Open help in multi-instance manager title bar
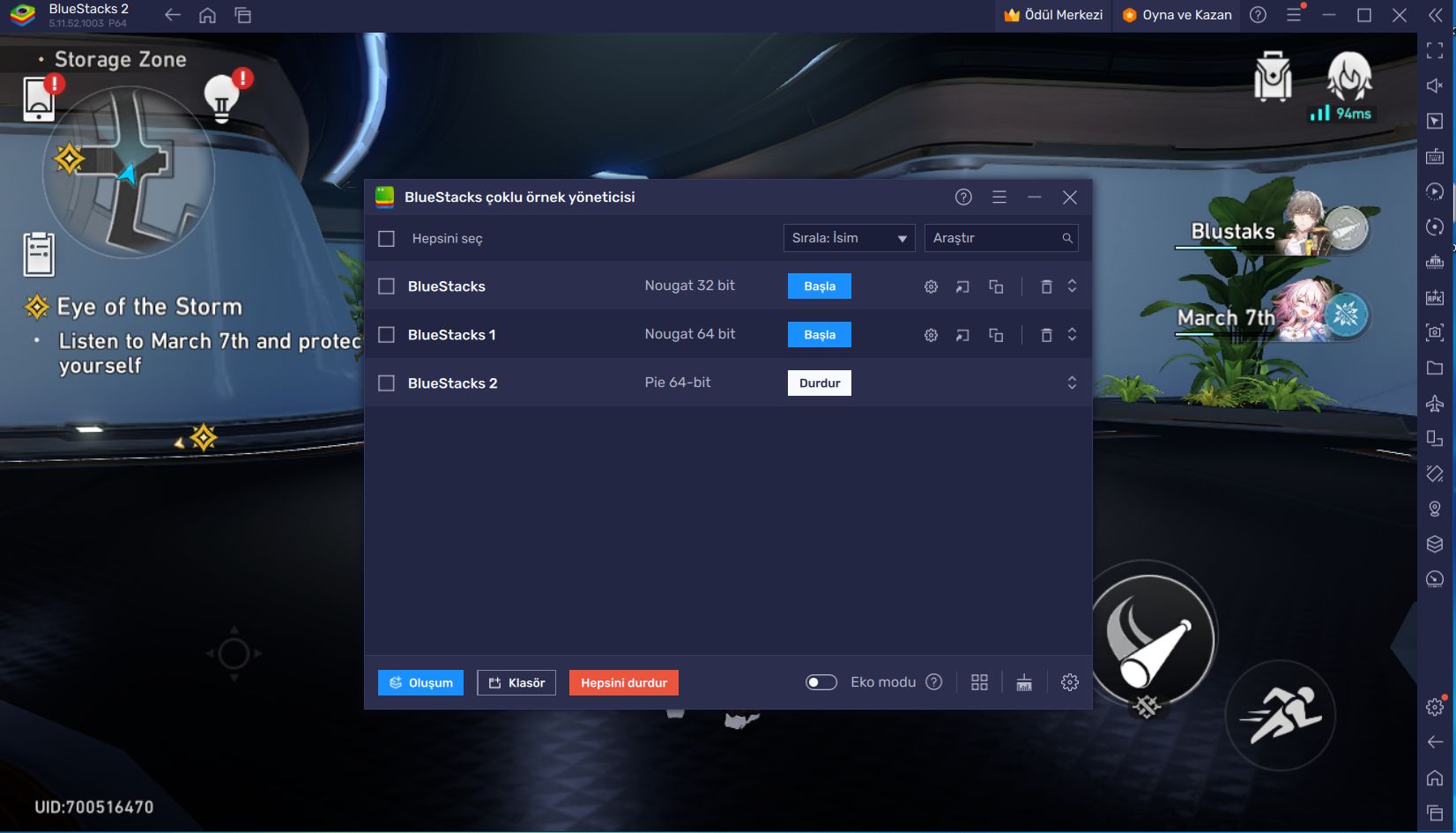Viewport: 1456px width, 833px height. tap(963, 197)
